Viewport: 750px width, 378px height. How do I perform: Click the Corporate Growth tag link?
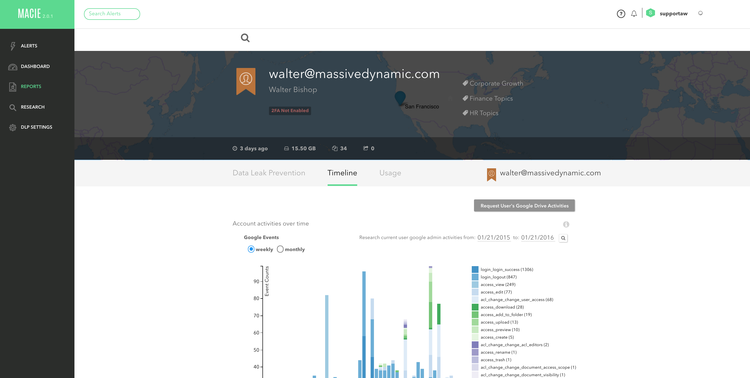point(496,83)
